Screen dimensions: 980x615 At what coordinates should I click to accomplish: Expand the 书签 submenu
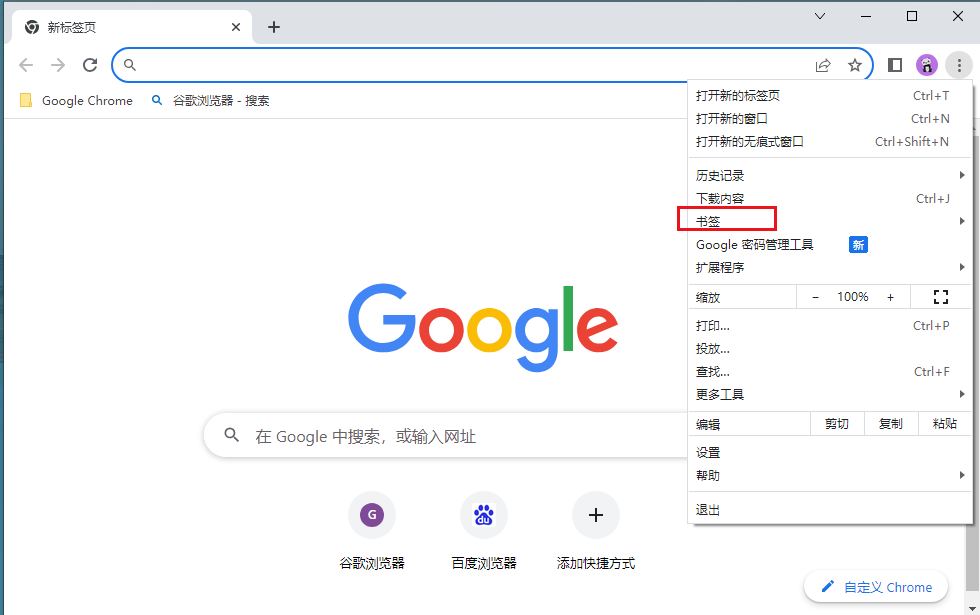tap(830, 221)
